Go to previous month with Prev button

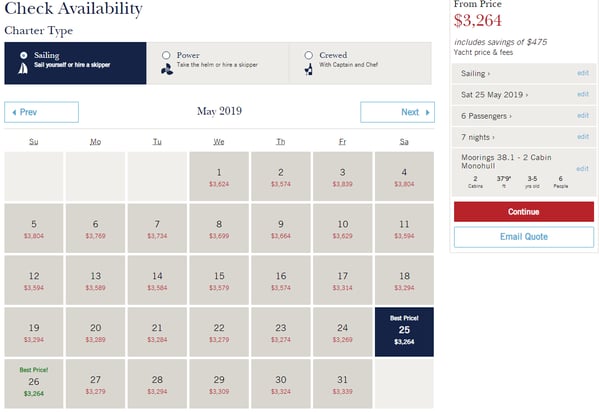[x=41, y=112]
